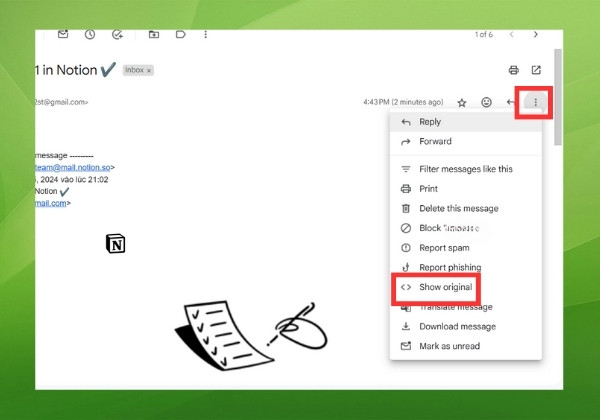Click the checklist and signature illustration

(251, 336)
